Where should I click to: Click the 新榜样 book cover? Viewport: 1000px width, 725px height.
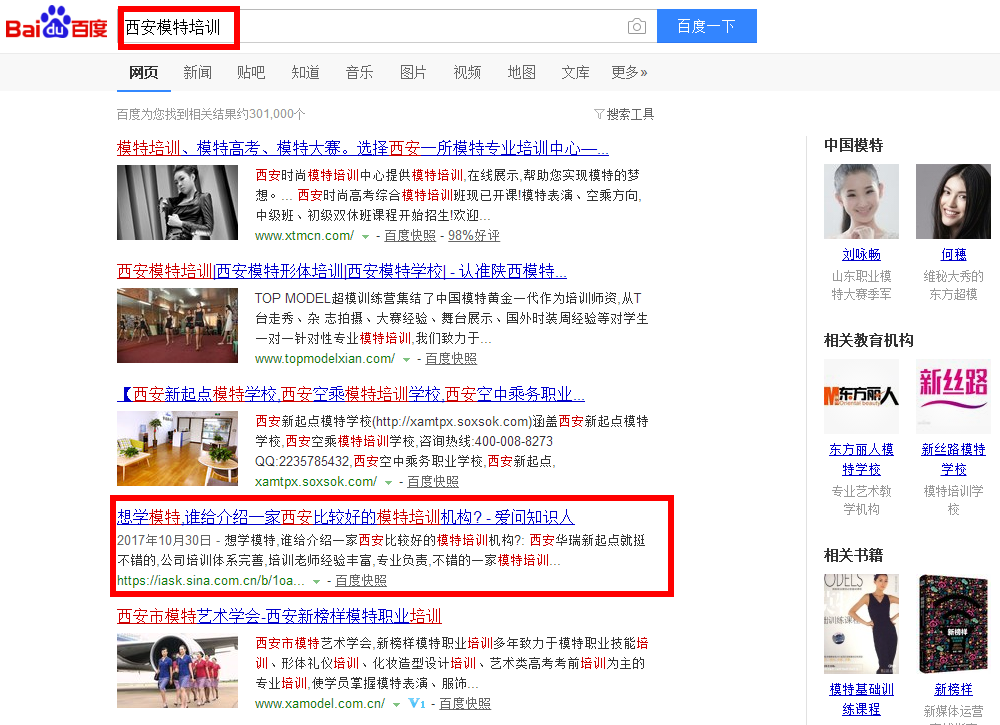953,624
